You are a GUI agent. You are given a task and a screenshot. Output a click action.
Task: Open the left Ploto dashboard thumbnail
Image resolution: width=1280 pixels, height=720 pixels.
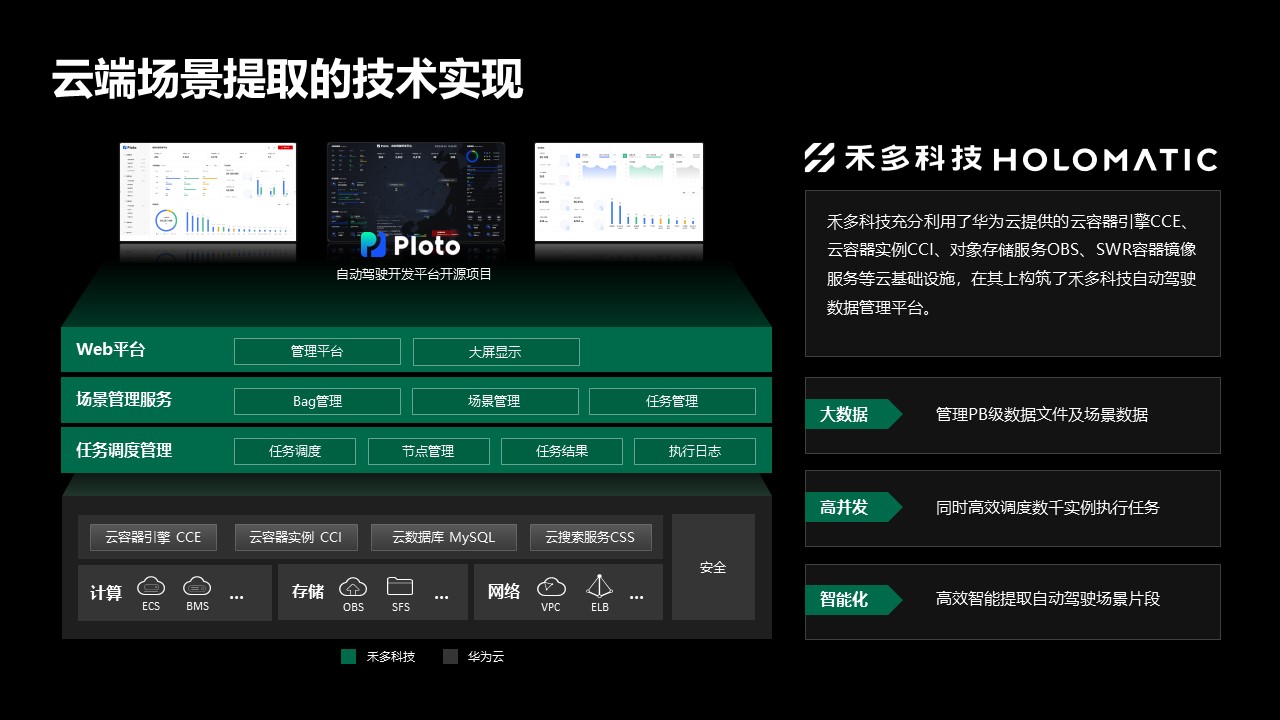pos(208,192)
